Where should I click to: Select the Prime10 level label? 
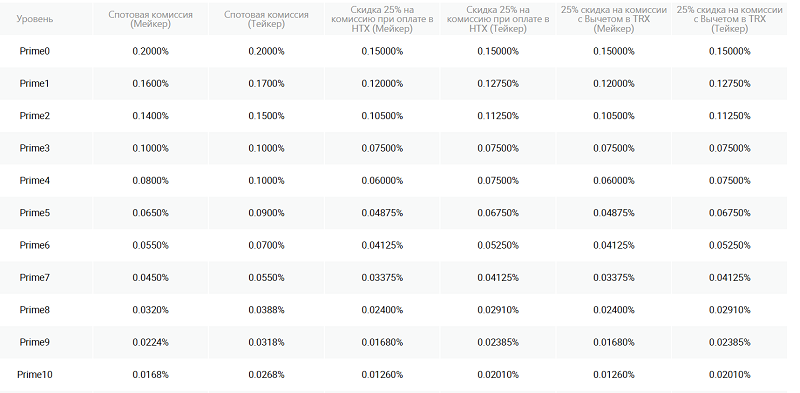(35, 375)
